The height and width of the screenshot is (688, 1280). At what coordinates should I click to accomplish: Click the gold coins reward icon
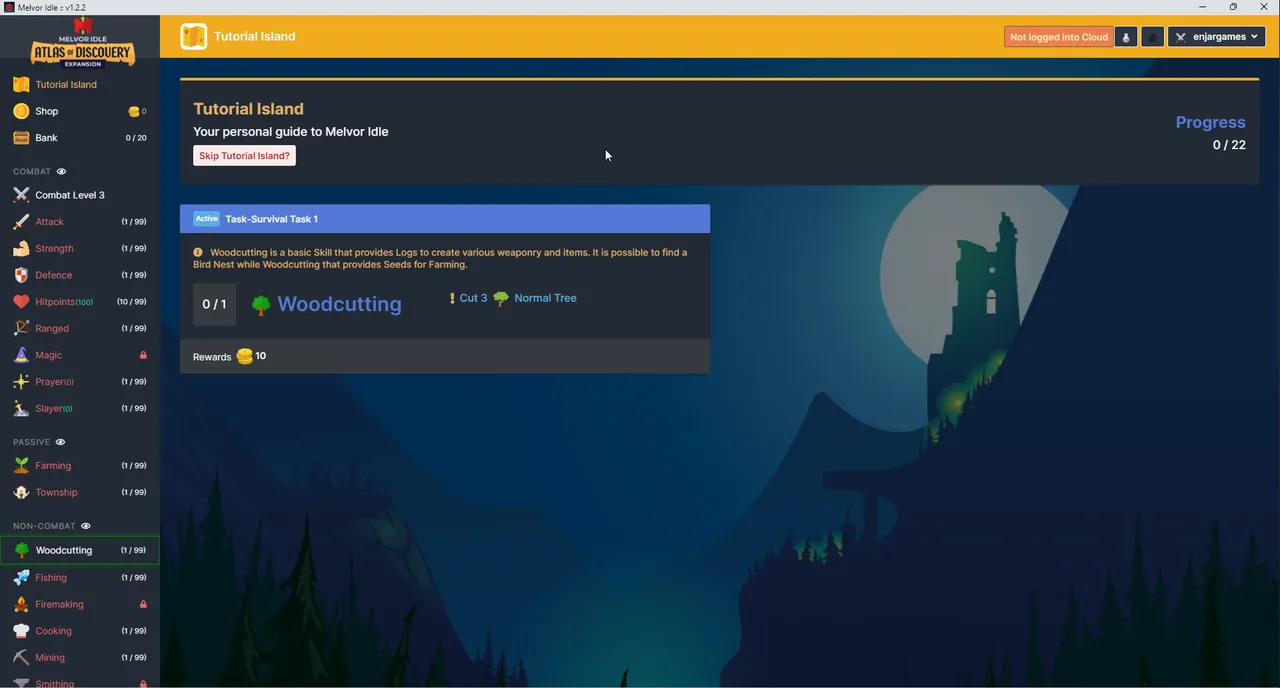click(x=244, y=356)
